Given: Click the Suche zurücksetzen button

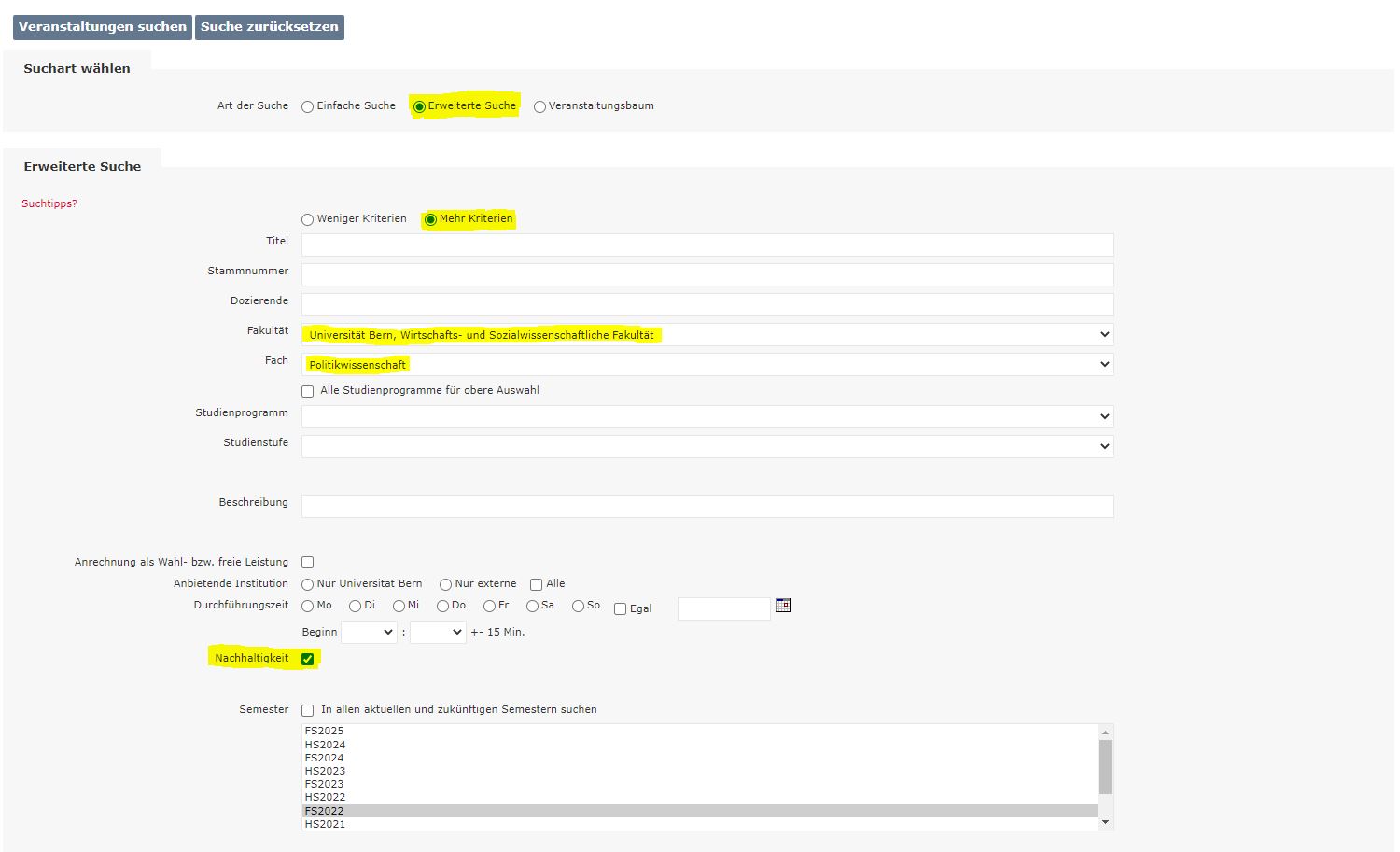Looking at the screenshot, I should pos(270,27).
